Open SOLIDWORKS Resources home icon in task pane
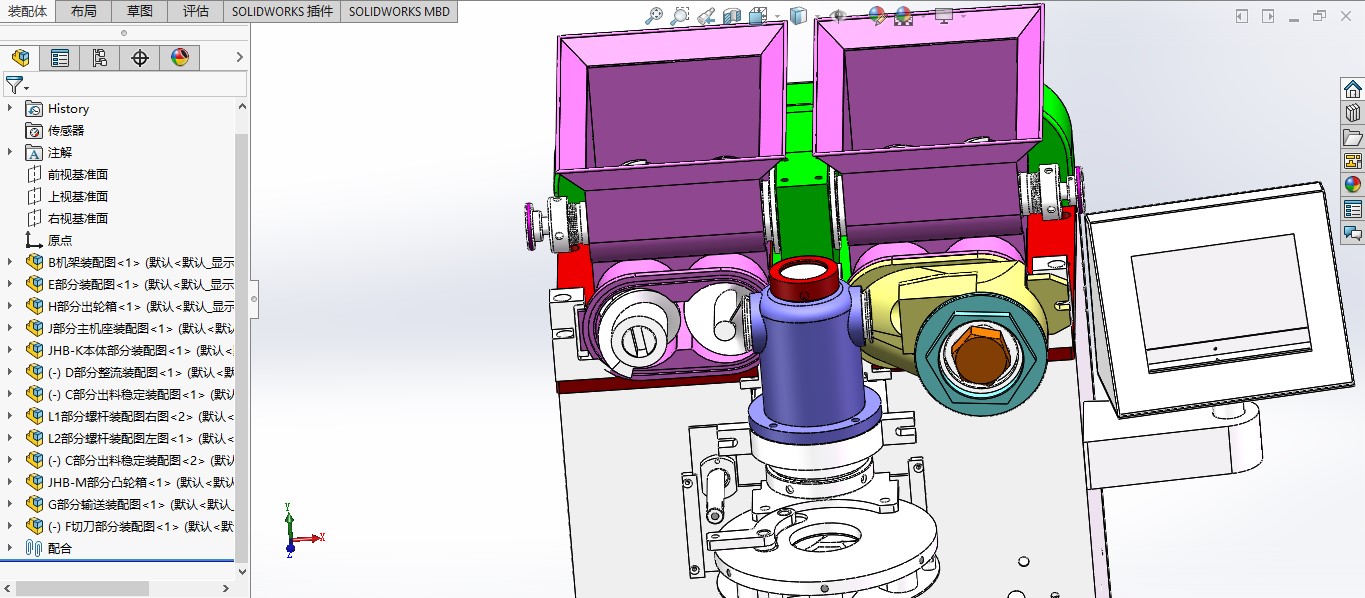 (1353, 89)
